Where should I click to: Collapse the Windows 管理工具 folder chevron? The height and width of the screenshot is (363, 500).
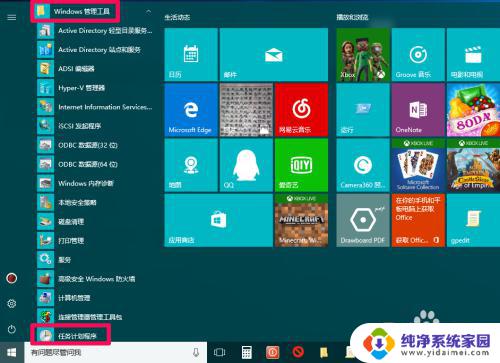149,12
